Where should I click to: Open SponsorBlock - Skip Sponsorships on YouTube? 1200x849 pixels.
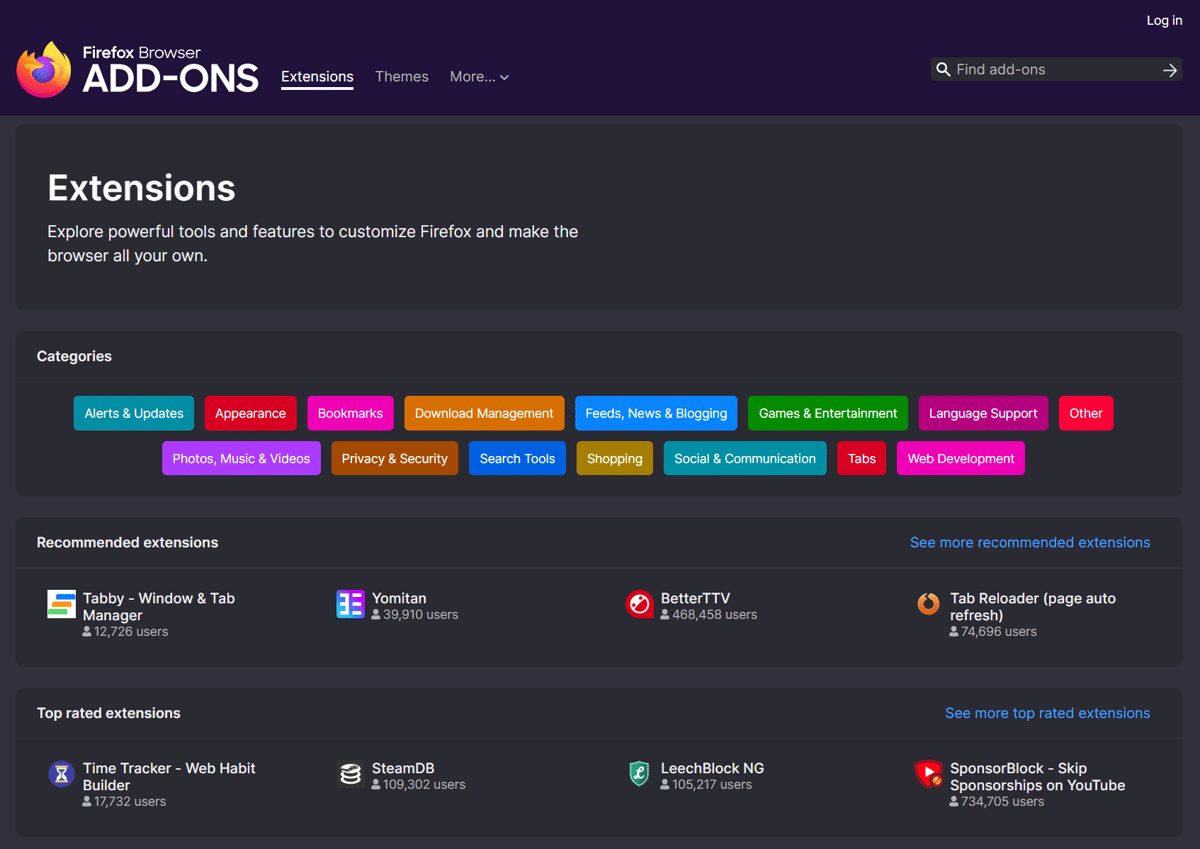coord(1037,777)
